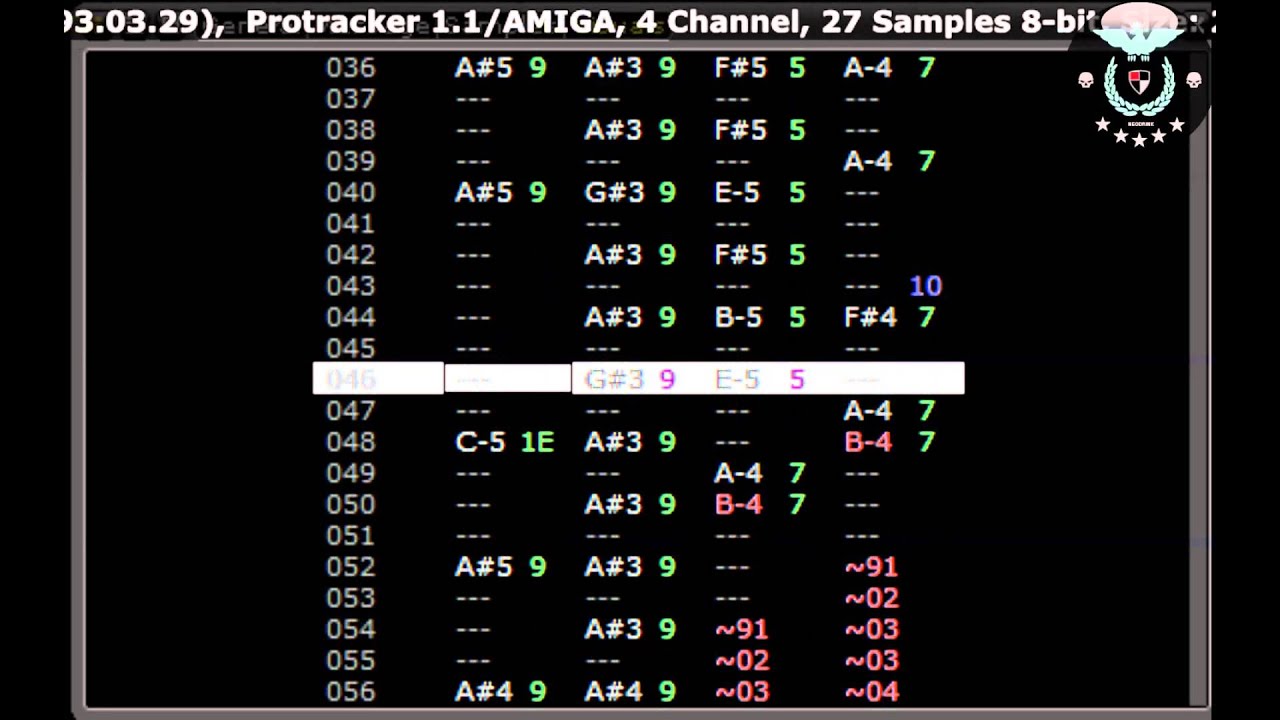Click ~91 value in row 054
Screen dimensions: 1280x720
tap(742, 629)
